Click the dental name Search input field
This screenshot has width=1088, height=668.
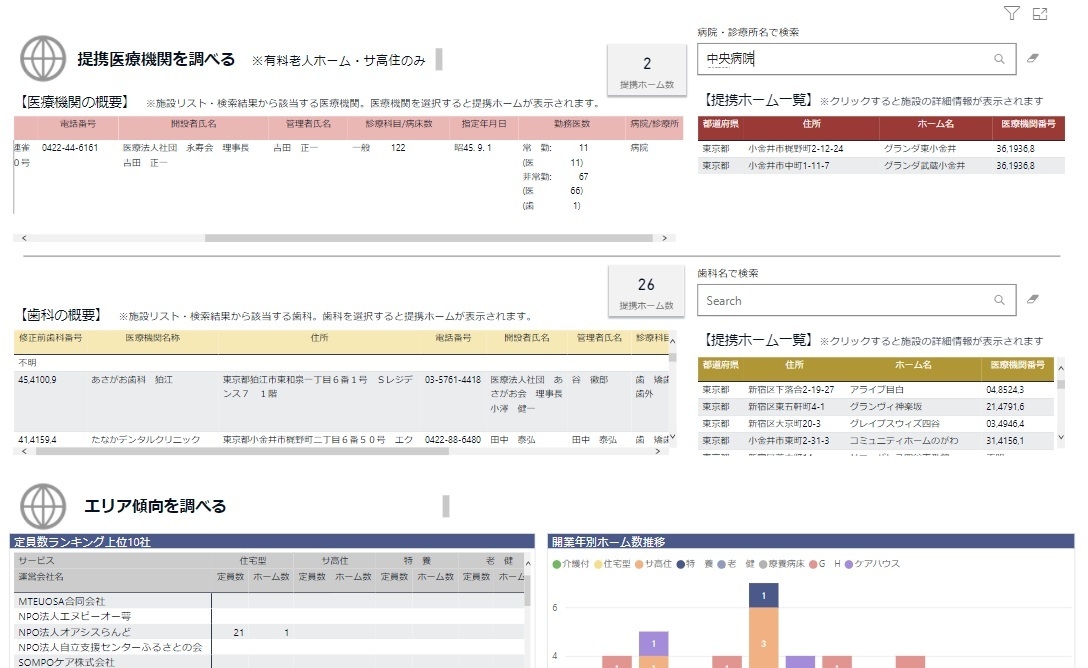(845, 300)
